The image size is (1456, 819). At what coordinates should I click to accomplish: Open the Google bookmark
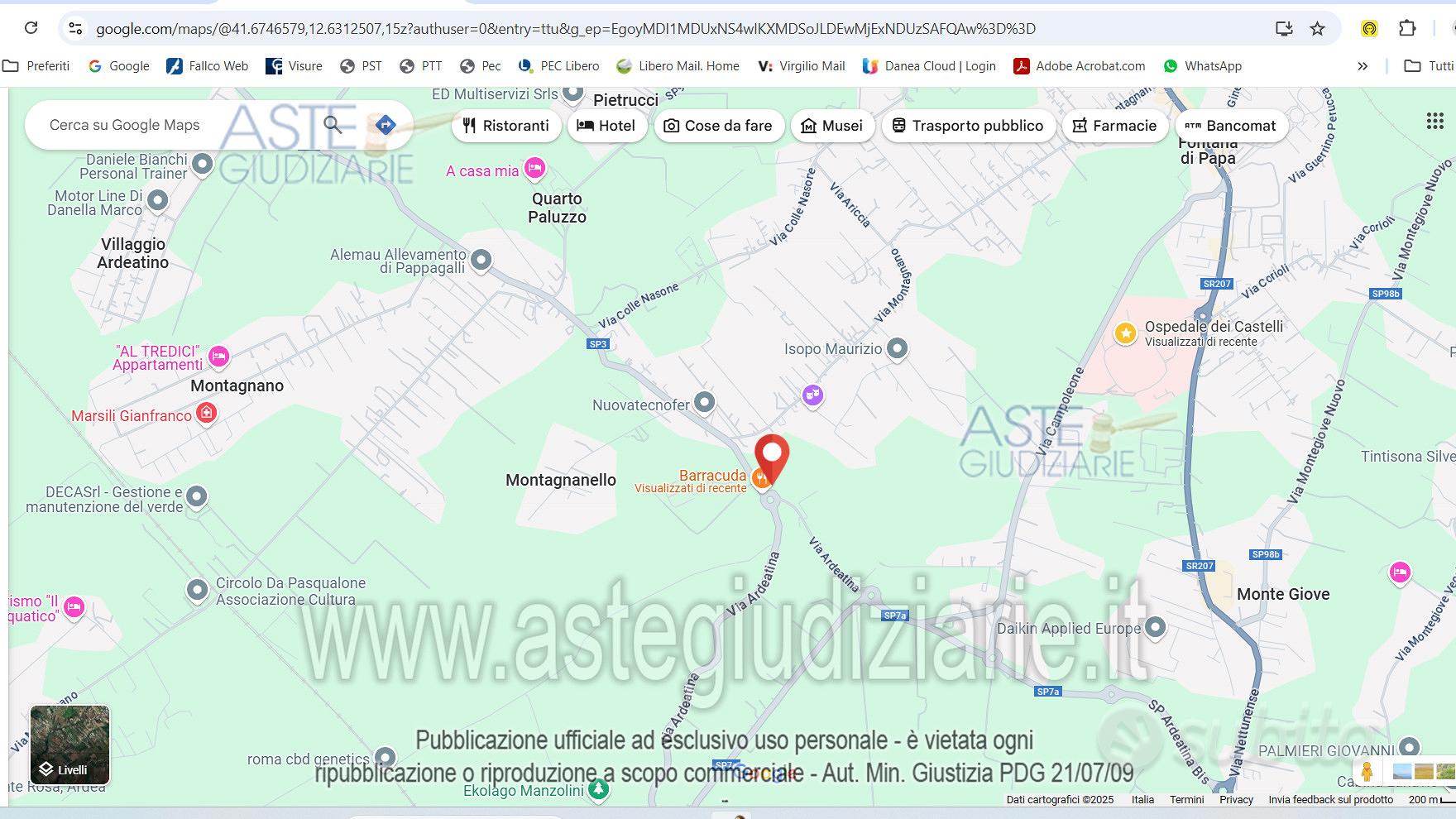tap(119, 66)
